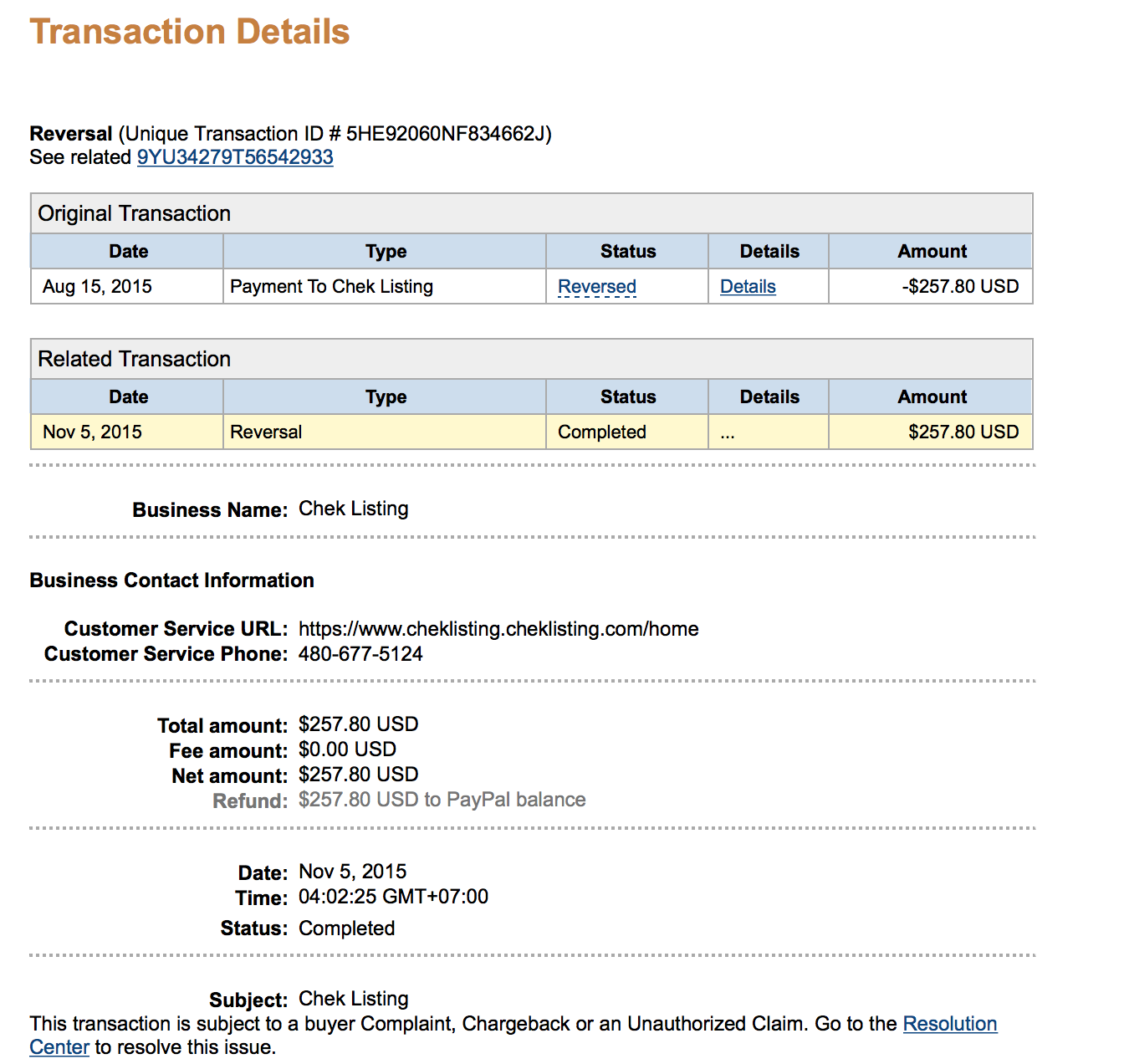Click the Business Name value Chek Listing
Screen dimensions: 1124x1064
[x=354, y=509]
